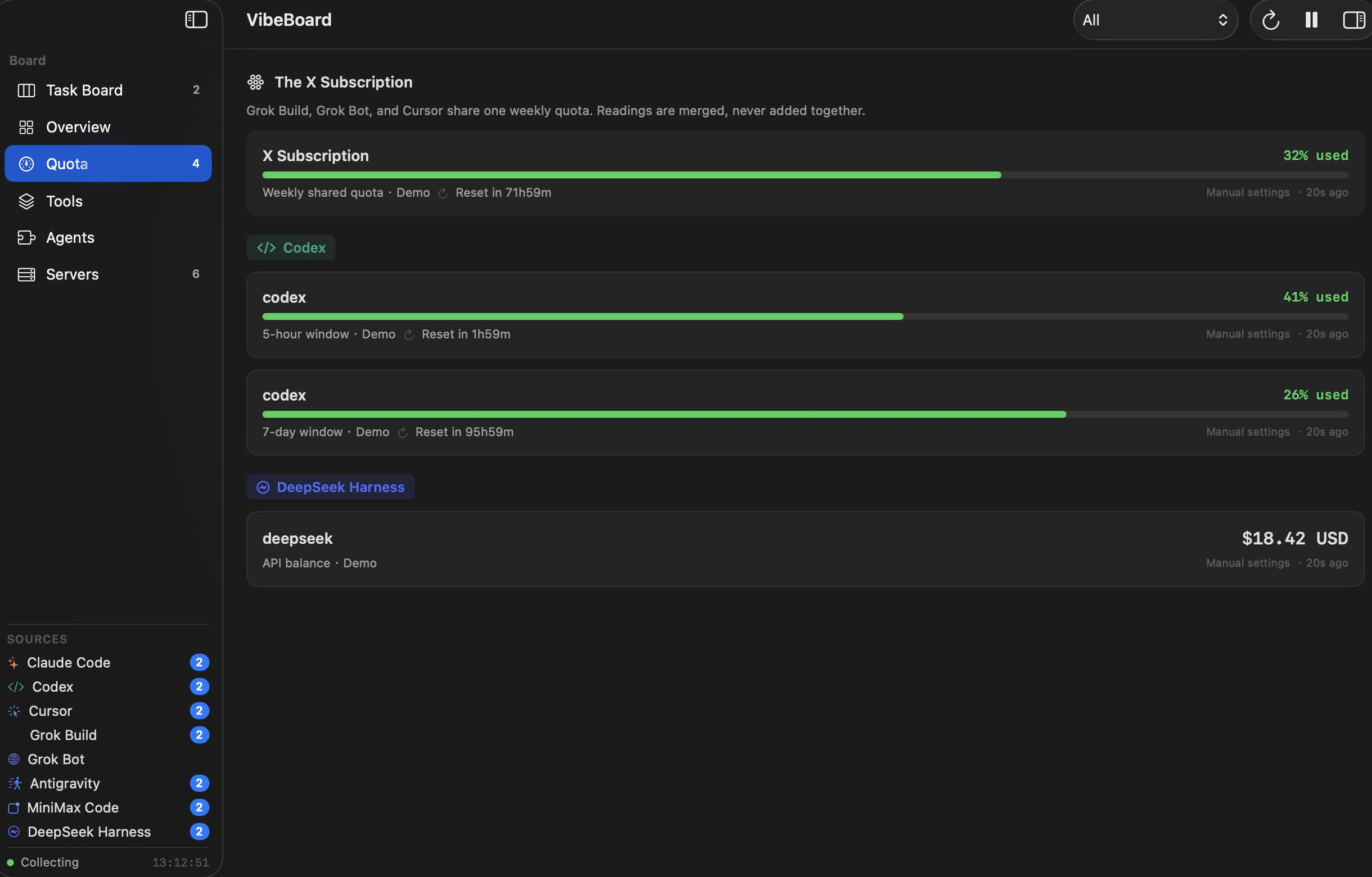Click the 32% used label
Image resolution: width=1372 pixels, height=877 pixels.
point(1315,156)
